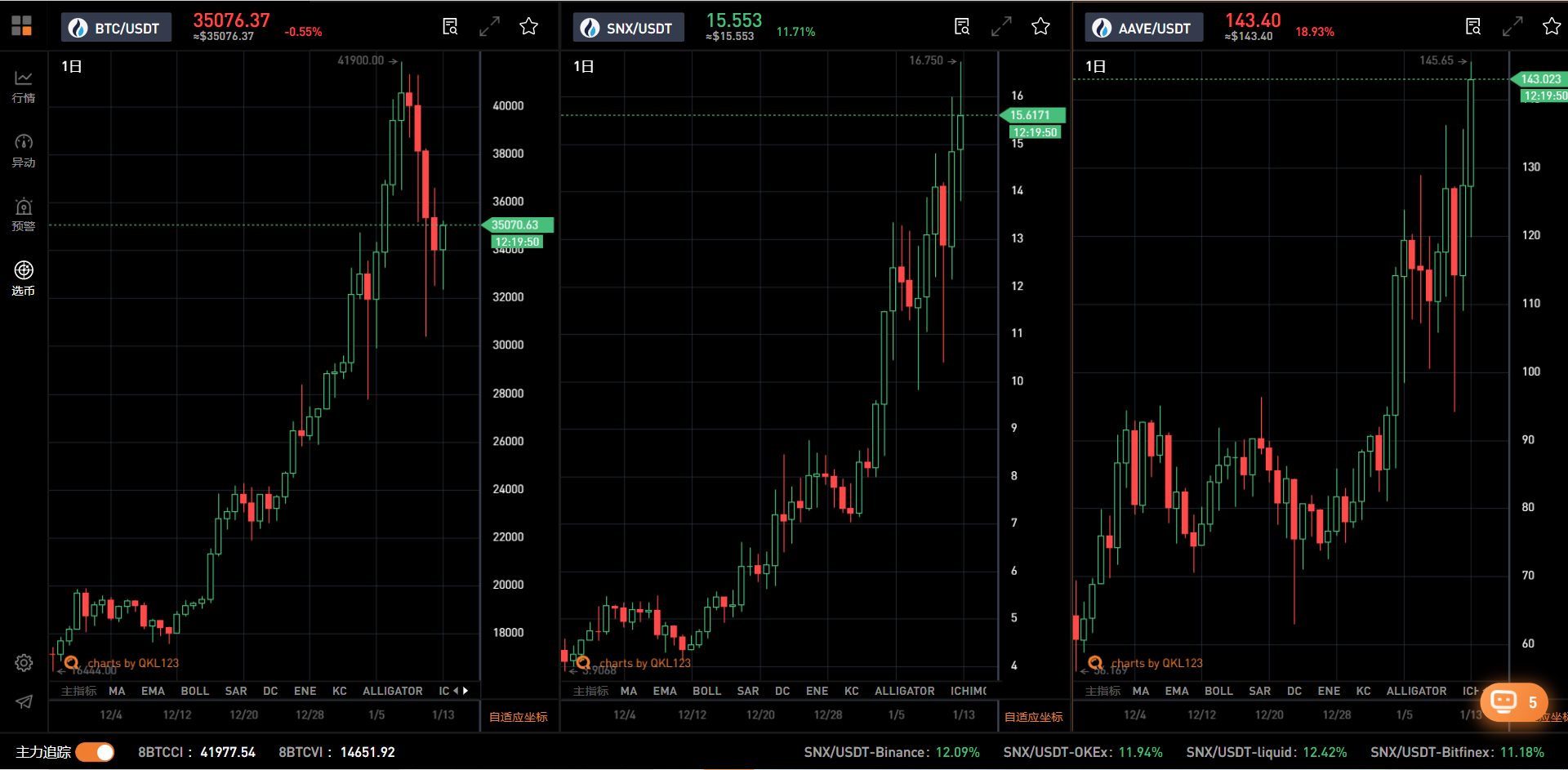Select the 选币 coin picker icon
Image resolution: width=1568 pixels, height=770 pixels.
coord(24,278)
